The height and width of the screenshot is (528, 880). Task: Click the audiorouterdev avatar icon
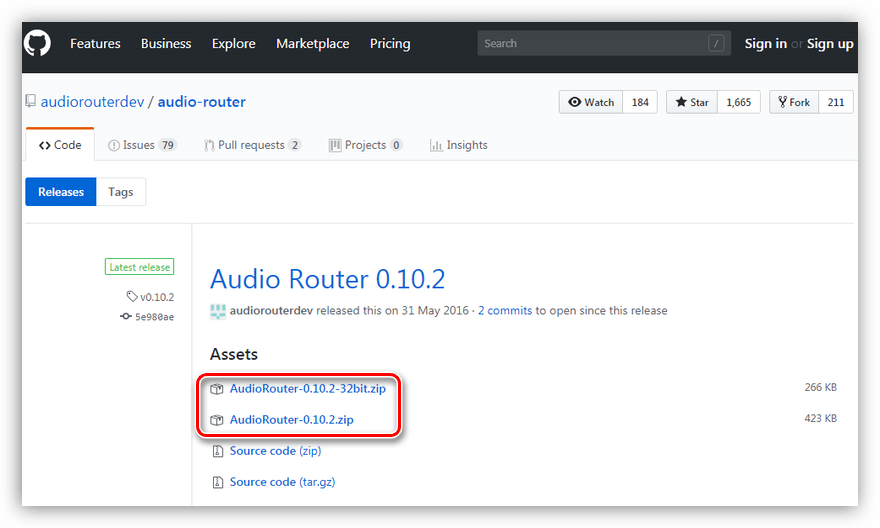click(217, 311)
